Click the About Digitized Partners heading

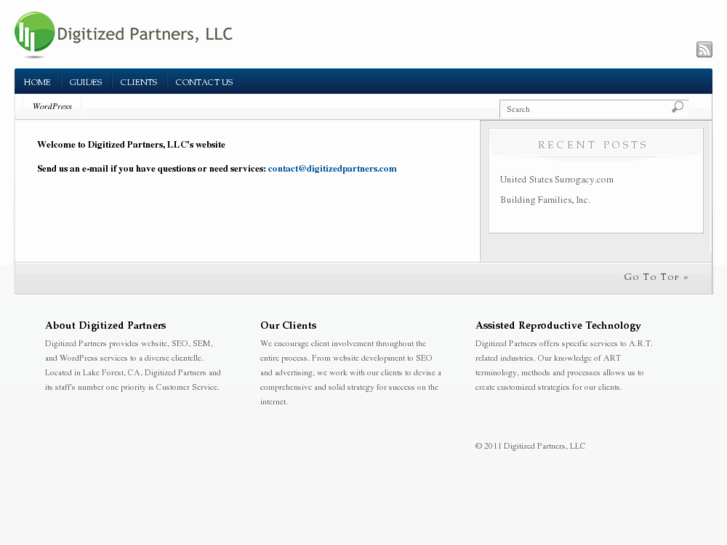pyautogui.click(x=105, y=325)
